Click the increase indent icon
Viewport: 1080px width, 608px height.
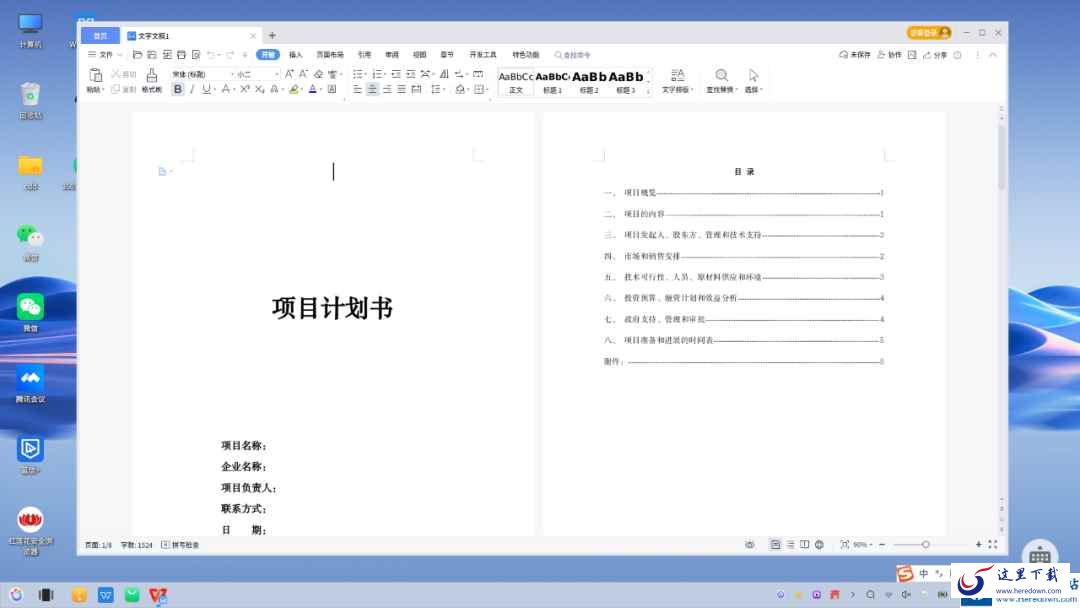(x=411, y=74)
